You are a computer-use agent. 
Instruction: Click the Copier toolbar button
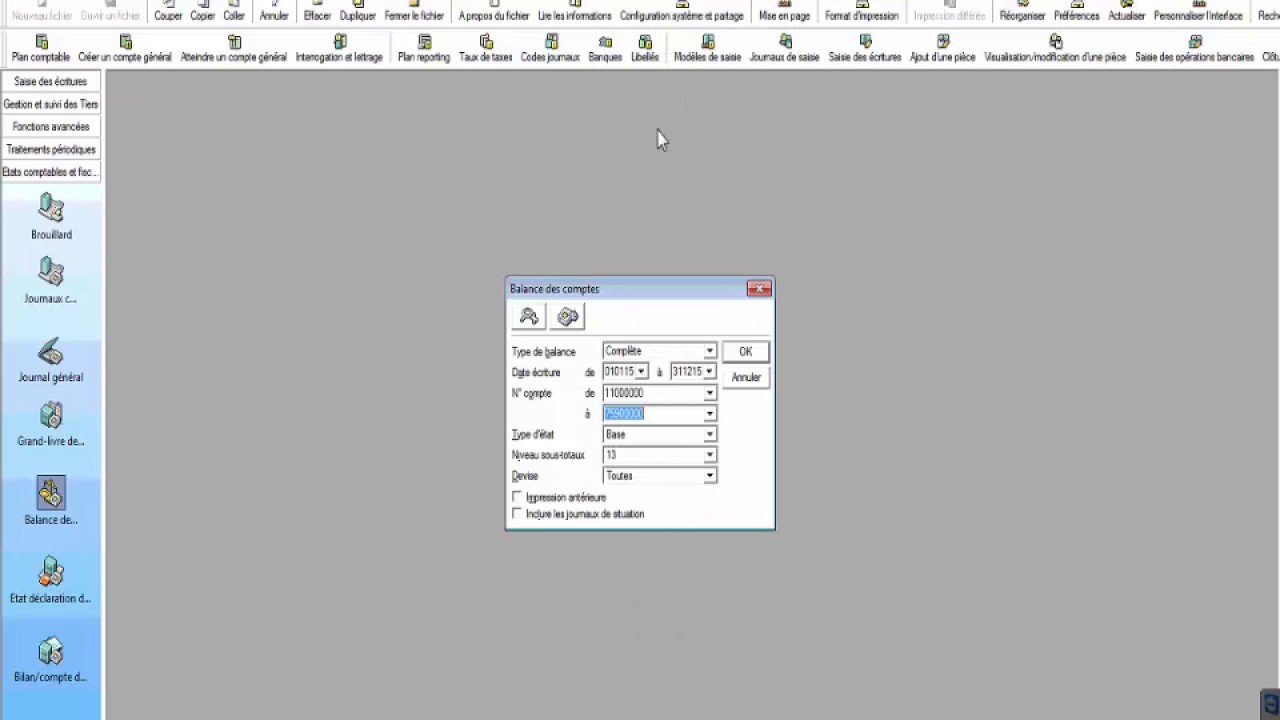pyautogui.click(x=203, y=12)
